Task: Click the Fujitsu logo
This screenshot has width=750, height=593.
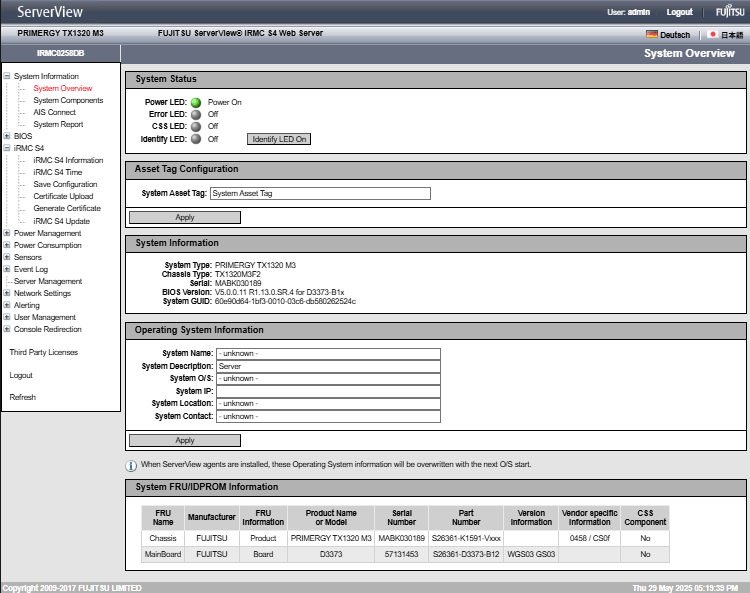Action: 730,11
